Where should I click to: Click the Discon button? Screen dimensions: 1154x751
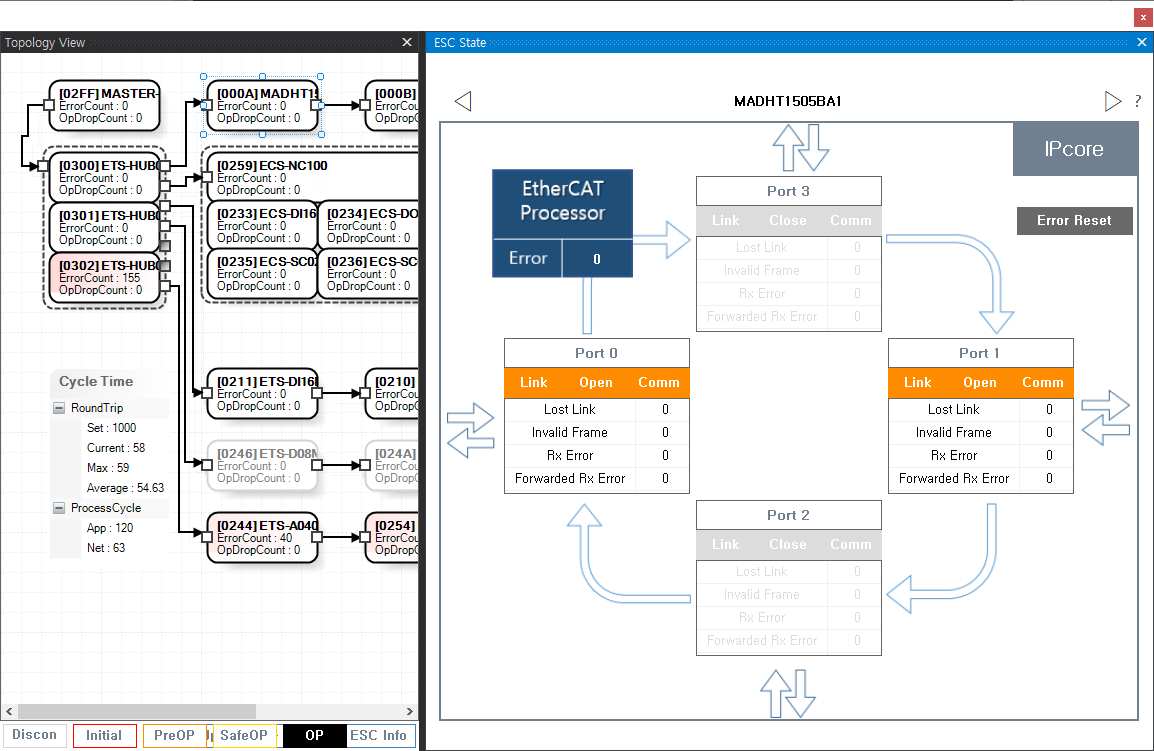pos(34,735)
